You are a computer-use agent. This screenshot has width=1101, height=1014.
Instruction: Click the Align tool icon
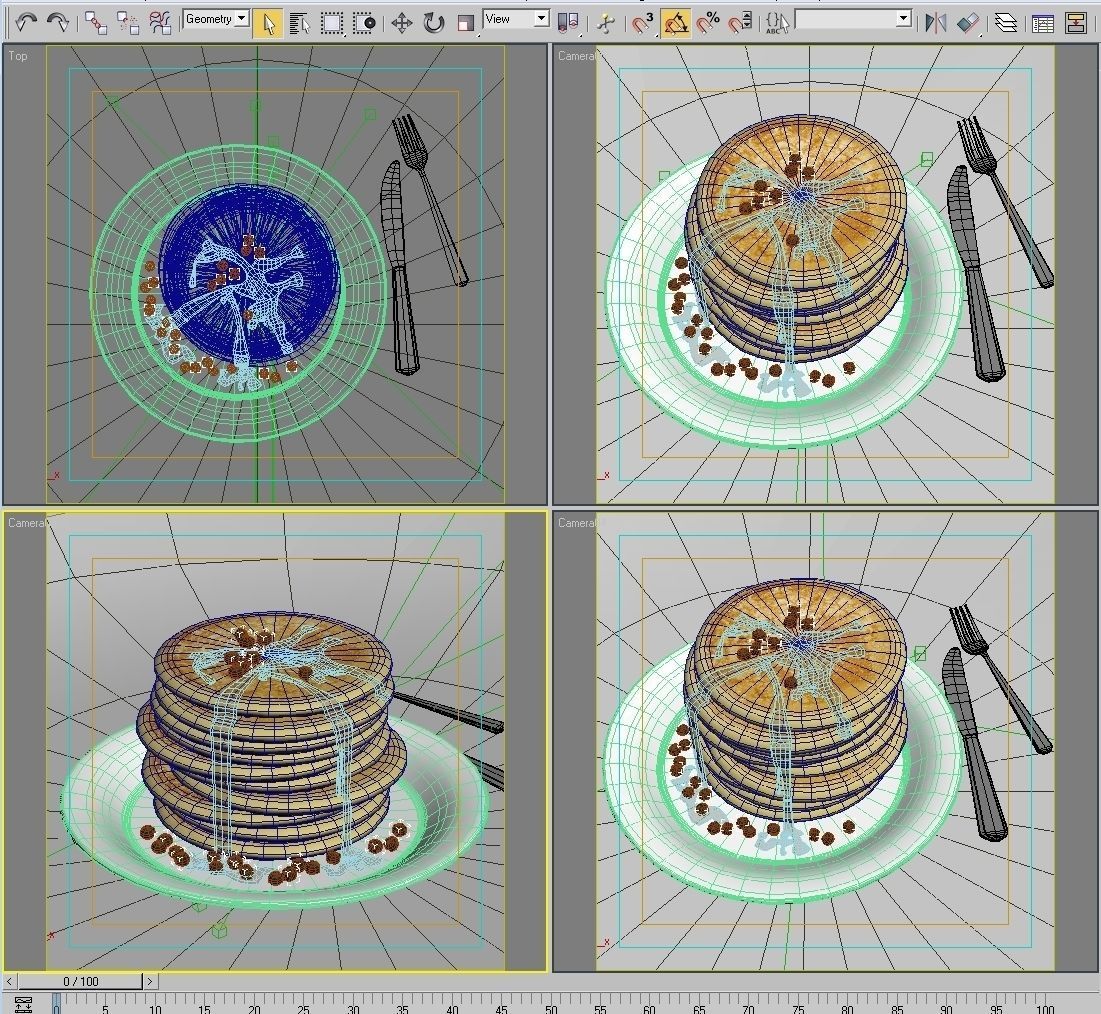[x=968, y=24]
